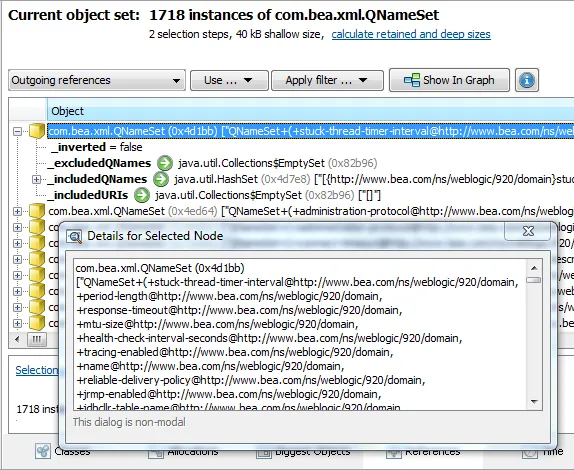The image size is (574, 470).
Task: Click green arrow icon next to _includedQNames
Action: 161,179
